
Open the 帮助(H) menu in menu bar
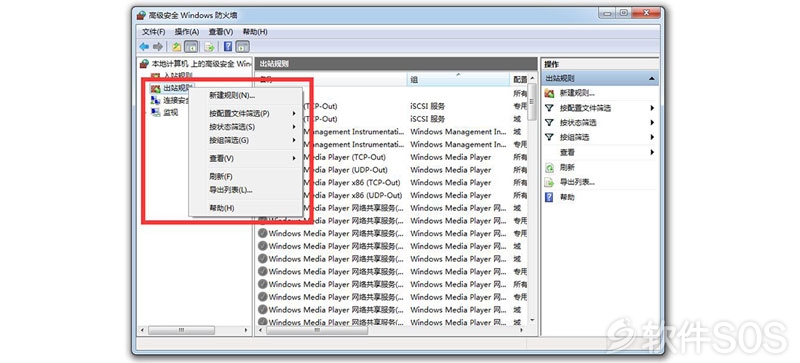(255, 32)
